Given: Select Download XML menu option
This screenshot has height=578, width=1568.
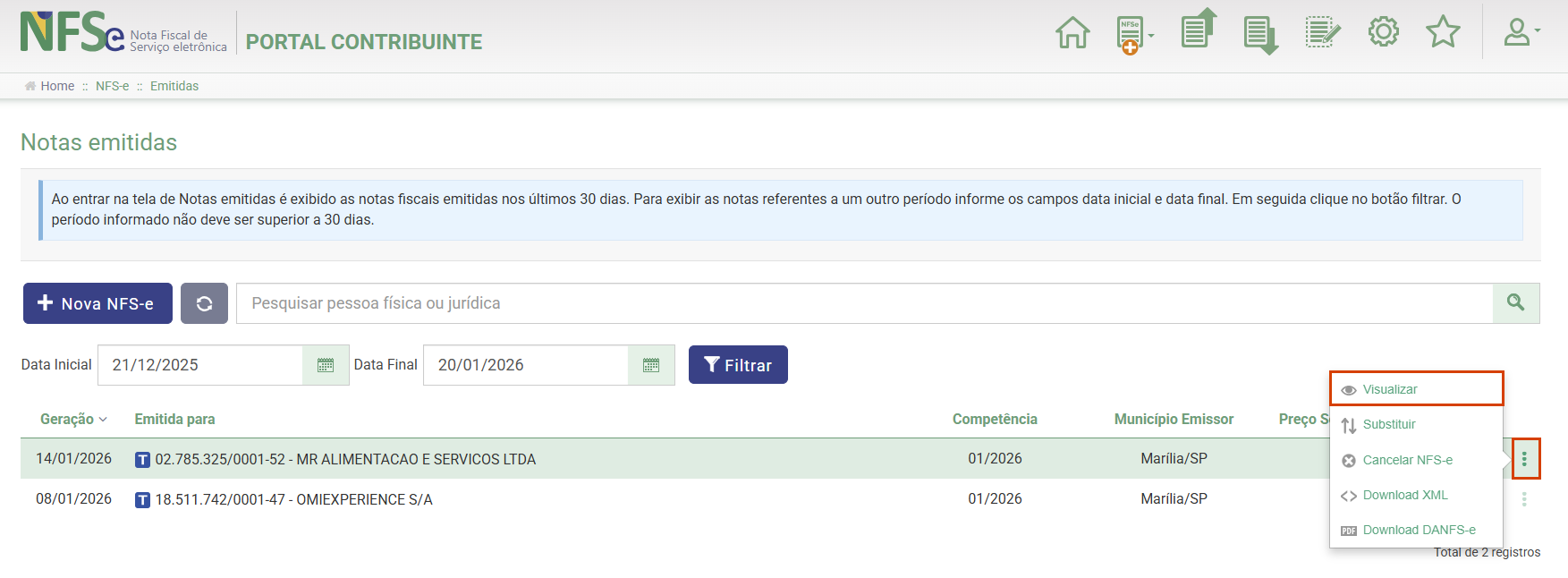Looking at the screenshot, I should [x=1404, y=495].
